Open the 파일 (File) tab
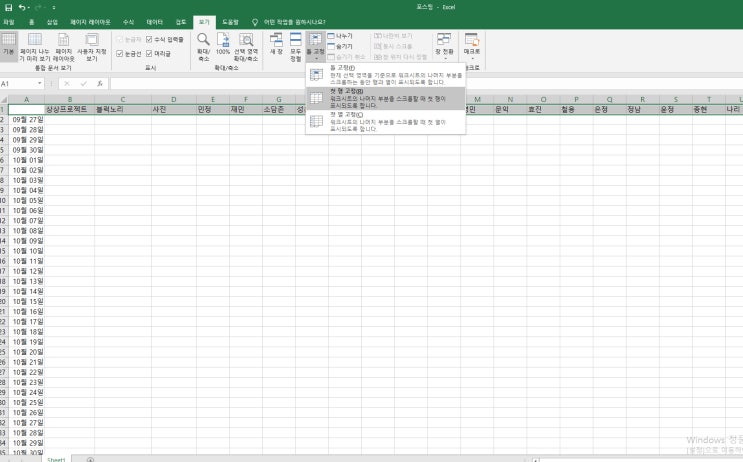The width and height of the screenshot is (743, 462). tap(9, 22)
